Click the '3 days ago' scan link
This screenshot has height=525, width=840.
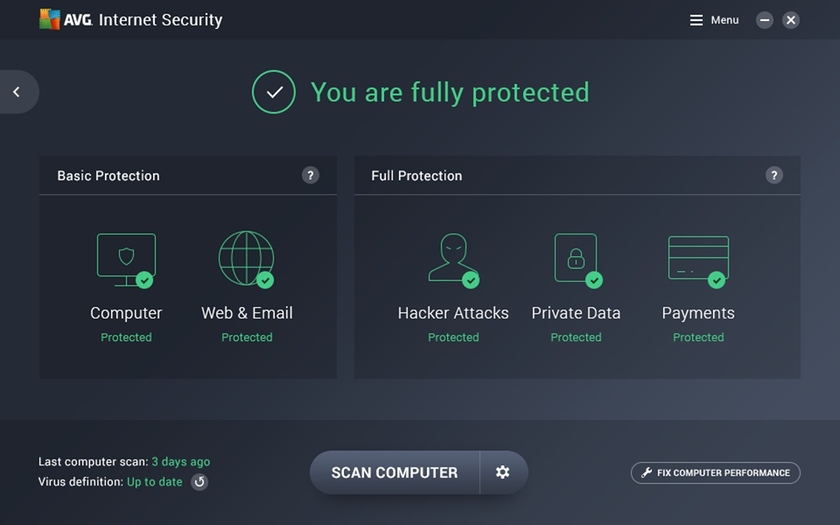tap(180, 462)
